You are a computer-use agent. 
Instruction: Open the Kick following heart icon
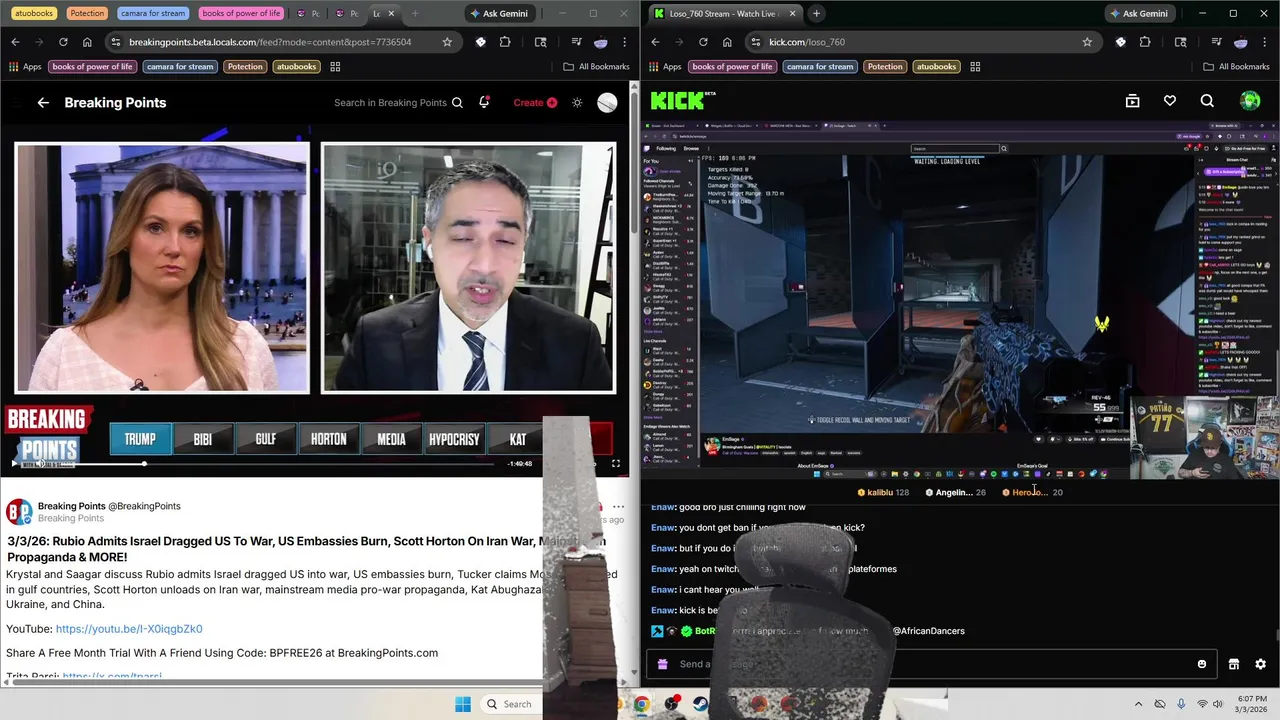click(x=1170, y=101)
